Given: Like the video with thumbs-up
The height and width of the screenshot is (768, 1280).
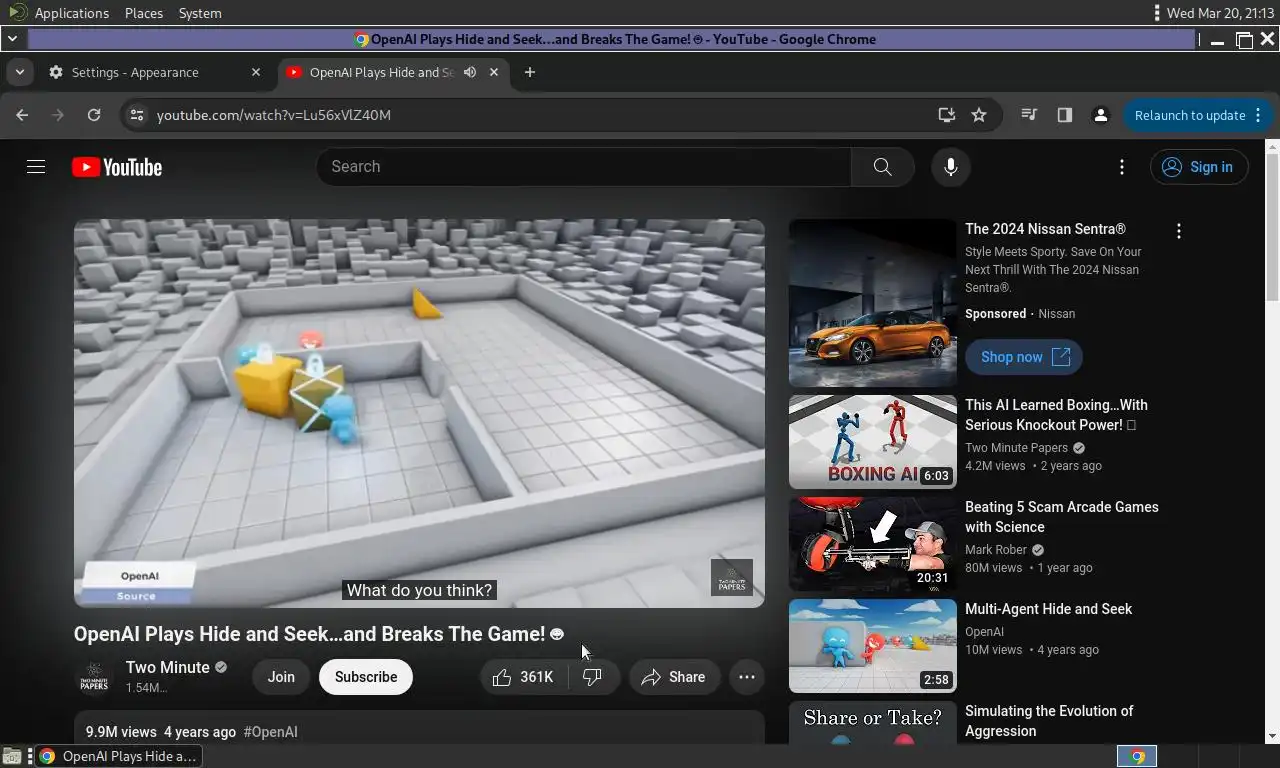Looking at the screenshot, I should [523, 677].
